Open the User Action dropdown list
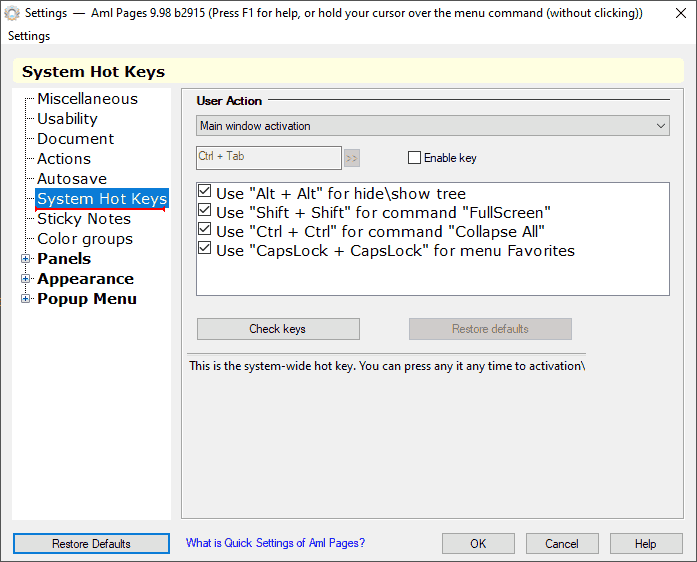Screen dimensions: 697x562 tap(433, 126)
